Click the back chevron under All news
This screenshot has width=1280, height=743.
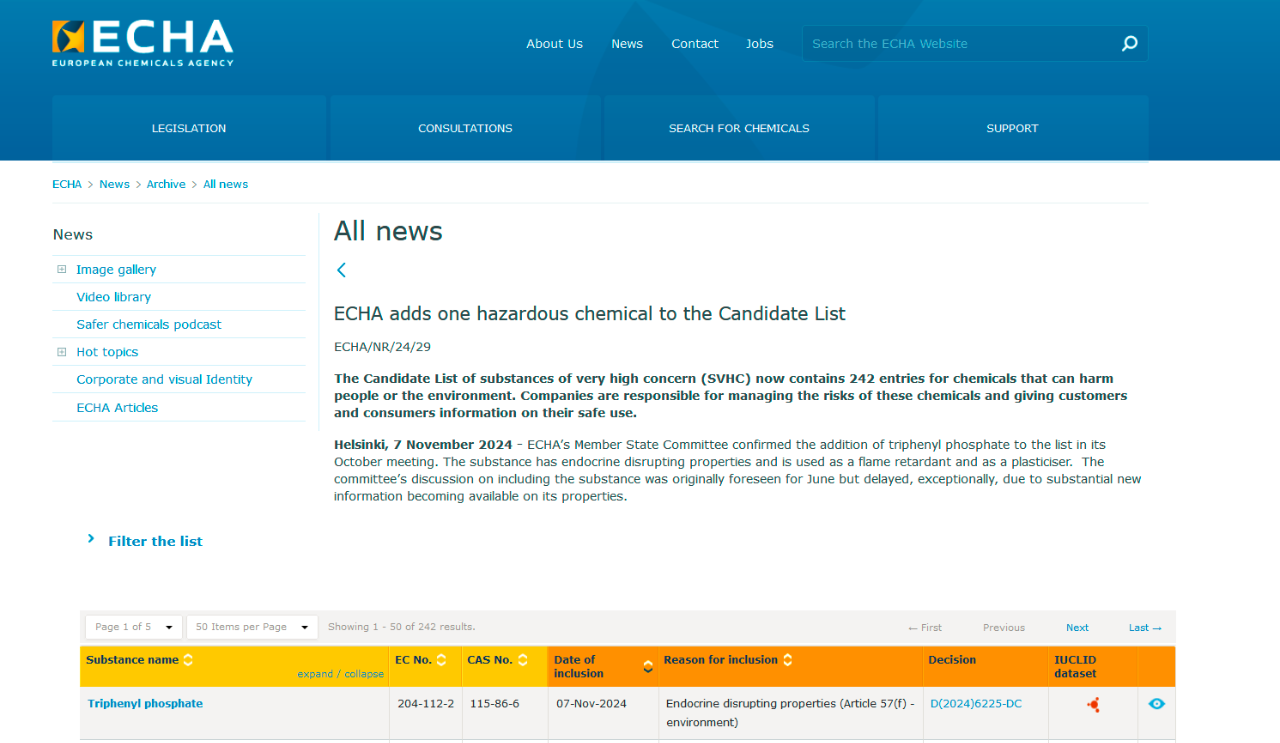pyautogui.click(x=341, y=270)
